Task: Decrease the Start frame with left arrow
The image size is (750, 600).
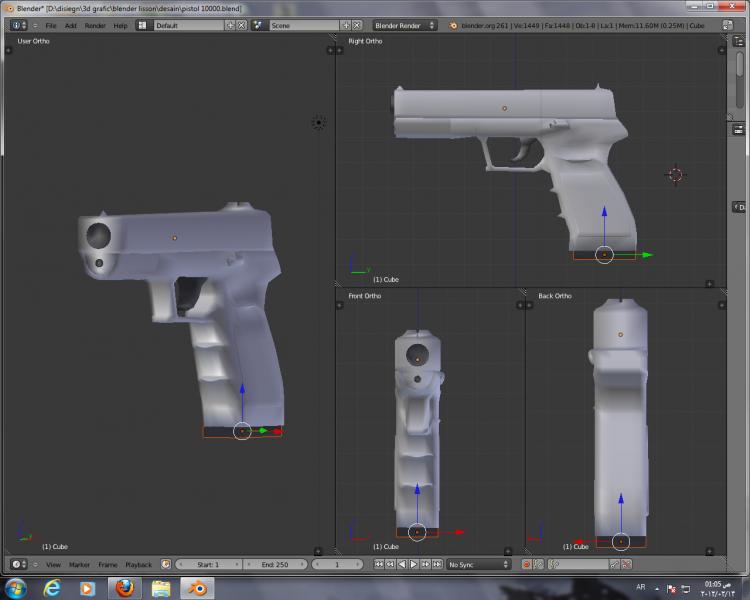Action: (x=180, y=564)
